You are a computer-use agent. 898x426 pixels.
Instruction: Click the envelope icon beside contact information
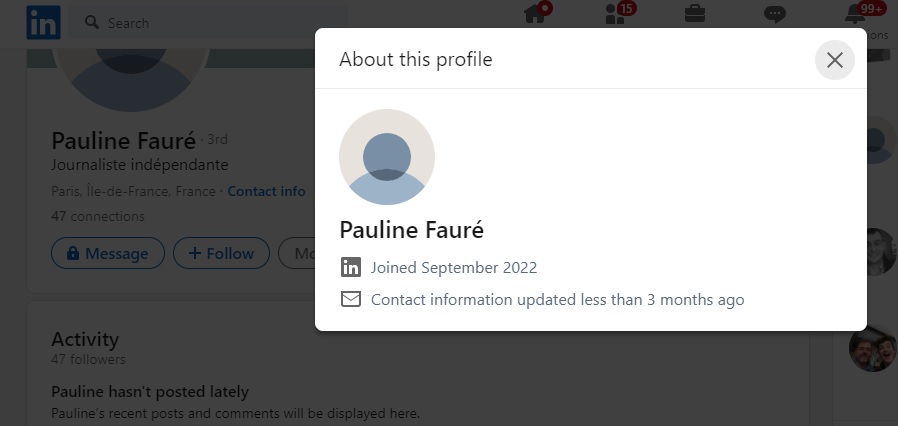(351, 299)
